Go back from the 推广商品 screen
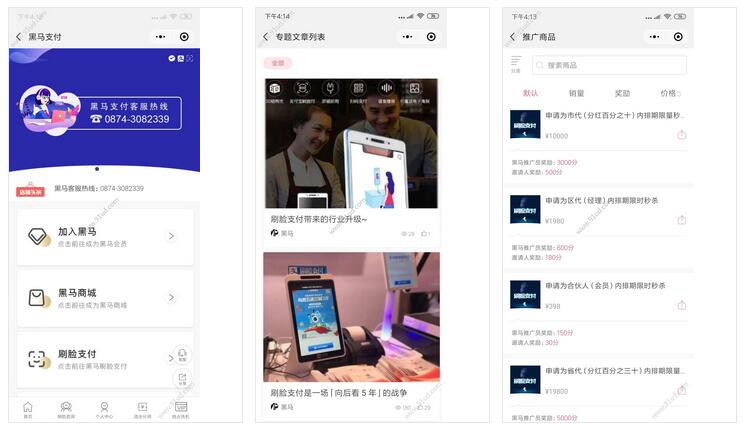744x429 pixels. pyautogui.click(x=512, y=37)
